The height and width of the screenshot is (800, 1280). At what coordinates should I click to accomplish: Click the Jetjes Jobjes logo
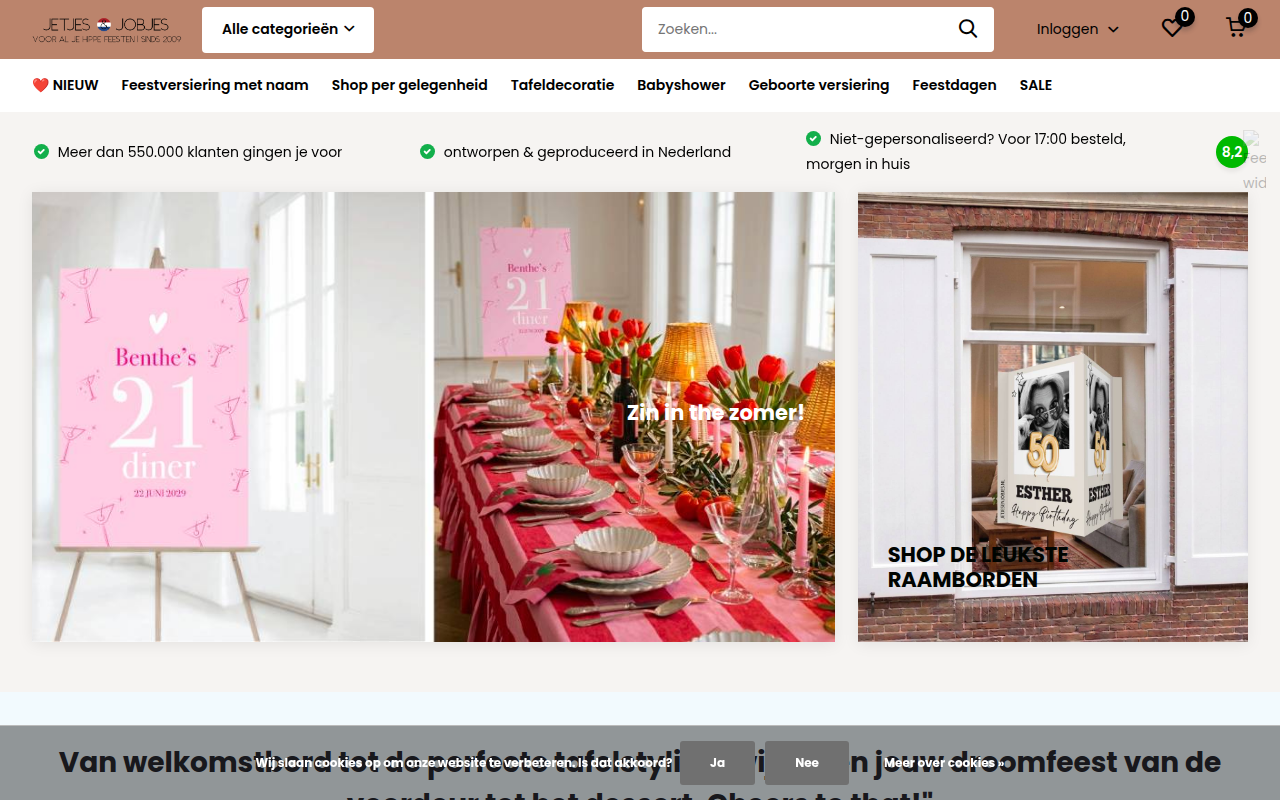coord(107,30)
